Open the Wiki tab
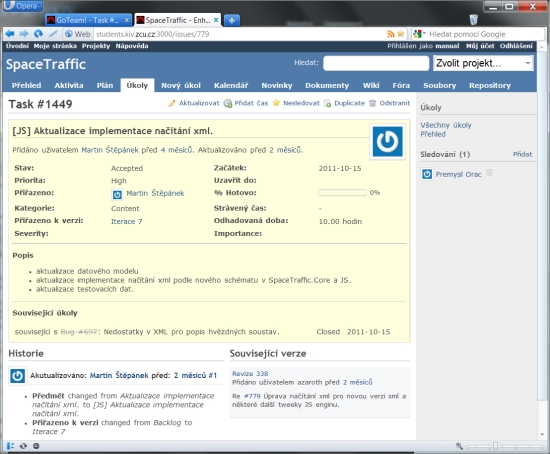Image resolution: width=550 pixels, height=454 pixels. point(371,85)
